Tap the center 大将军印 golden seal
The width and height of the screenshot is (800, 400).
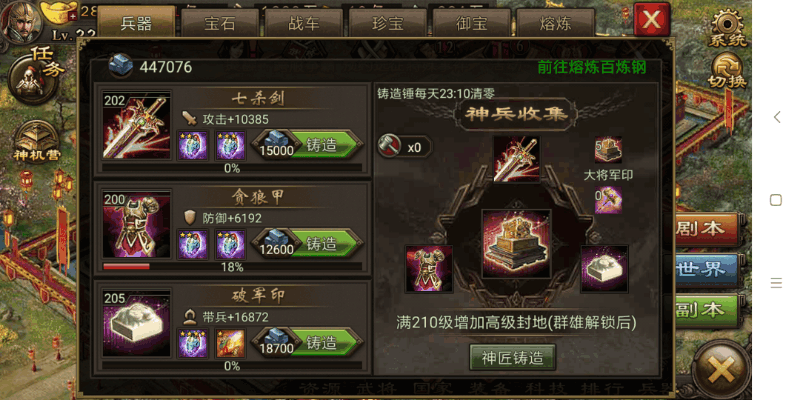[x=516, y=243]
